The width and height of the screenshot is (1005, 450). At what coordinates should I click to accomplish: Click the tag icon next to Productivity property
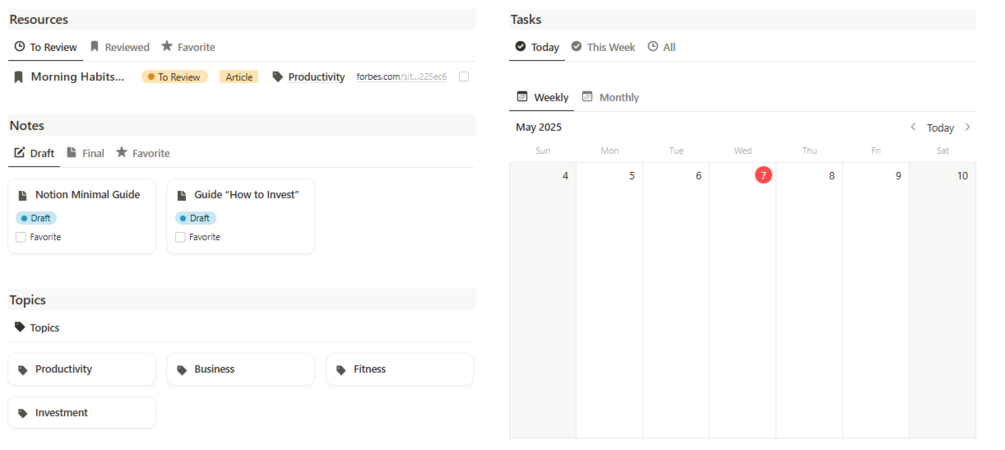[278, 77]
